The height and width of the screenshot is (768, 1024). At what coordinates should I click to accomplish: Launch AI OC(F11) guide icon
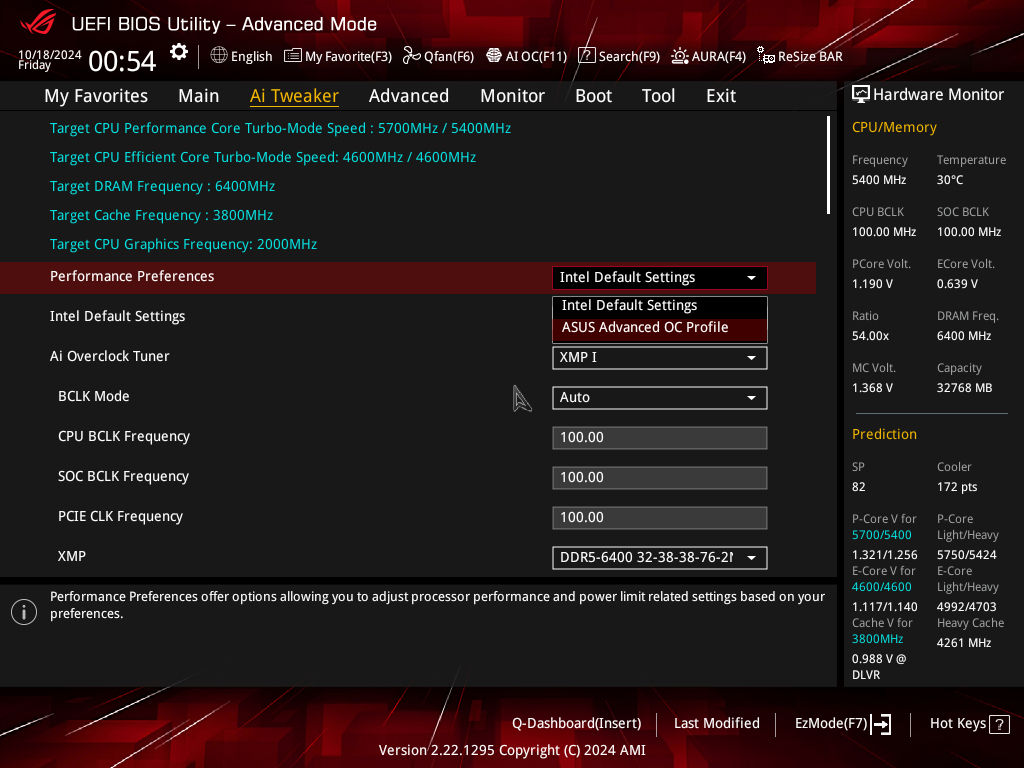pyautogui.click(x=494, y=56)
